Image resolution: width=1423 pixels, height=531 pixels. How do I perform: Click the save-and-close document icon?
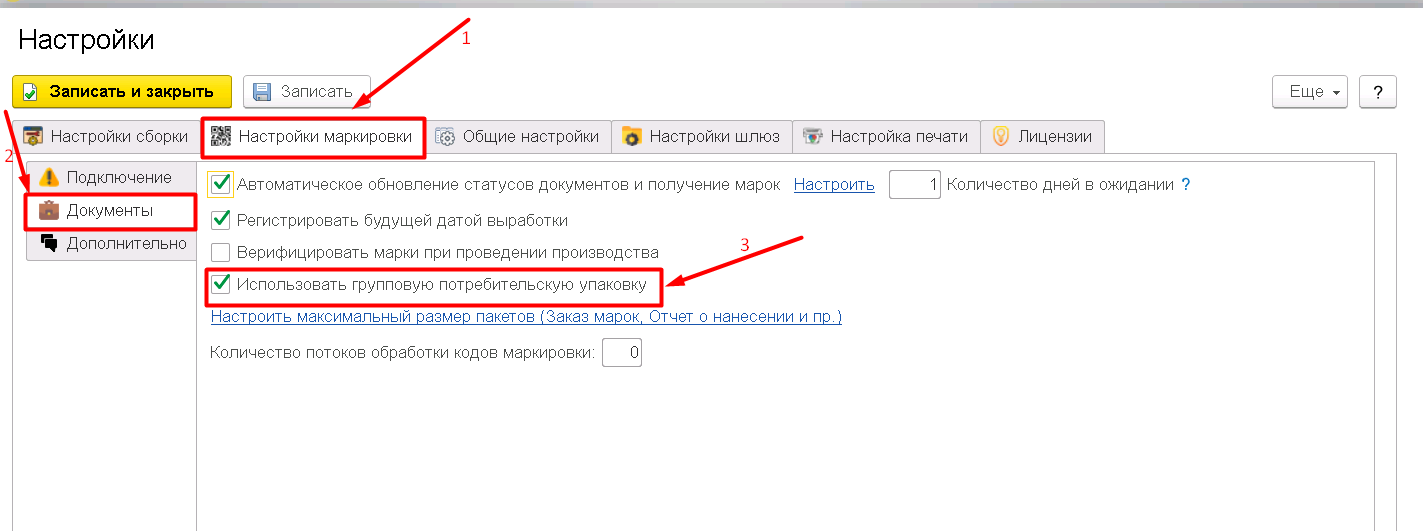point(30,92)
